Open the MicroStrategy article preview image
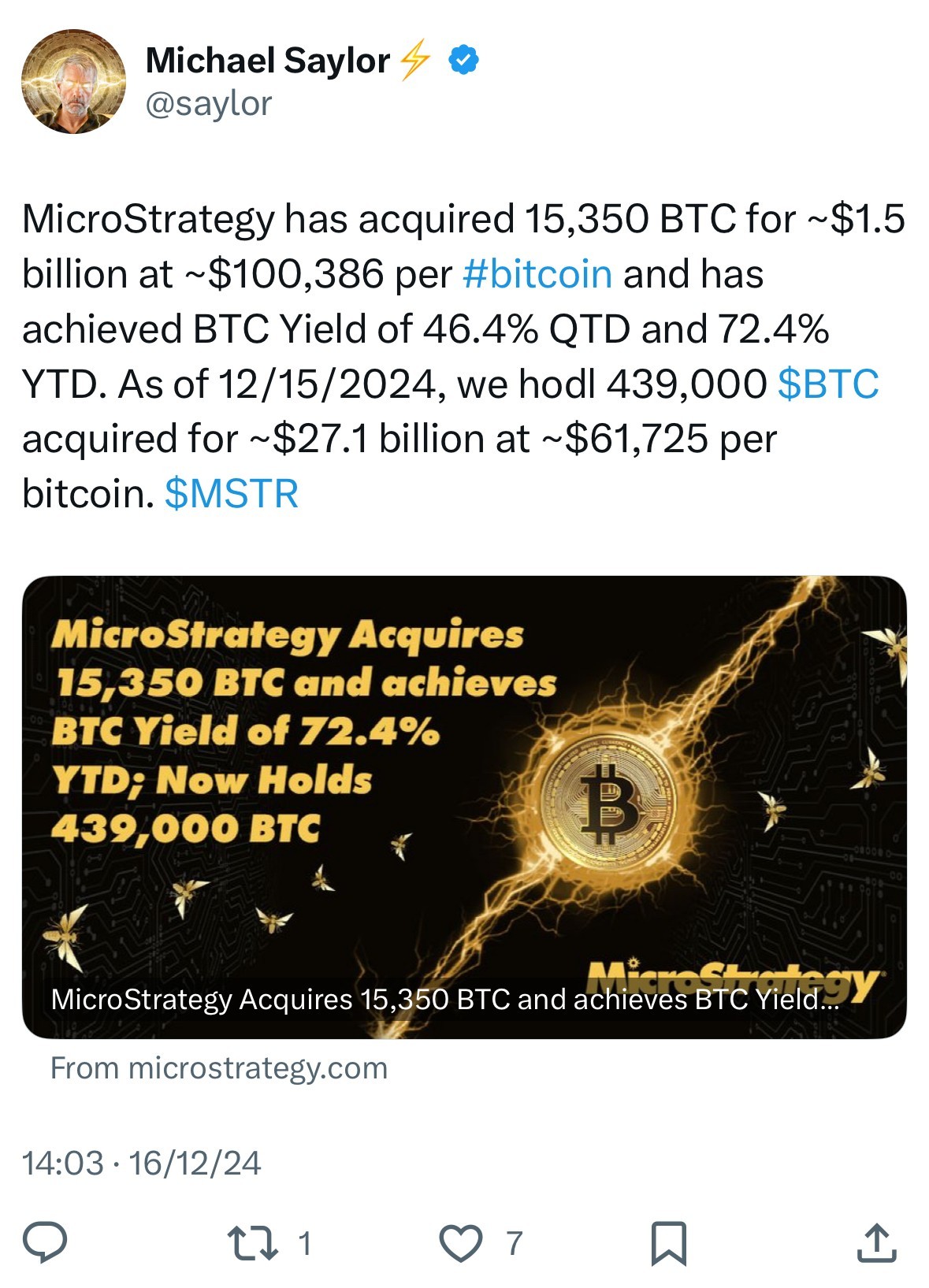 tap(464, 807)
